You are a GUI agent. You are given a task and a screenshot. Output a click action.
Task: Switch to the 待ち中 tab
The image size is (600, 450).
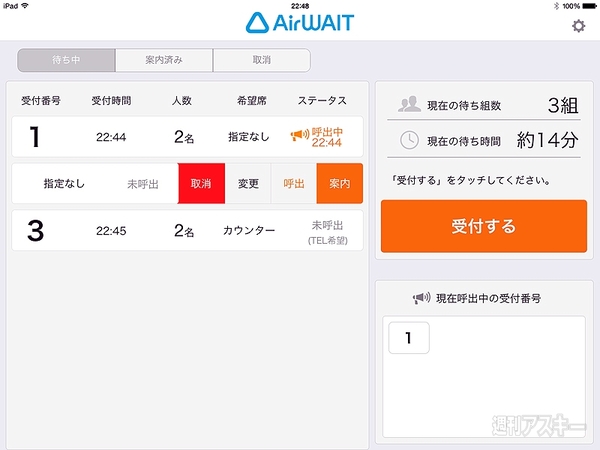point(66,60)
